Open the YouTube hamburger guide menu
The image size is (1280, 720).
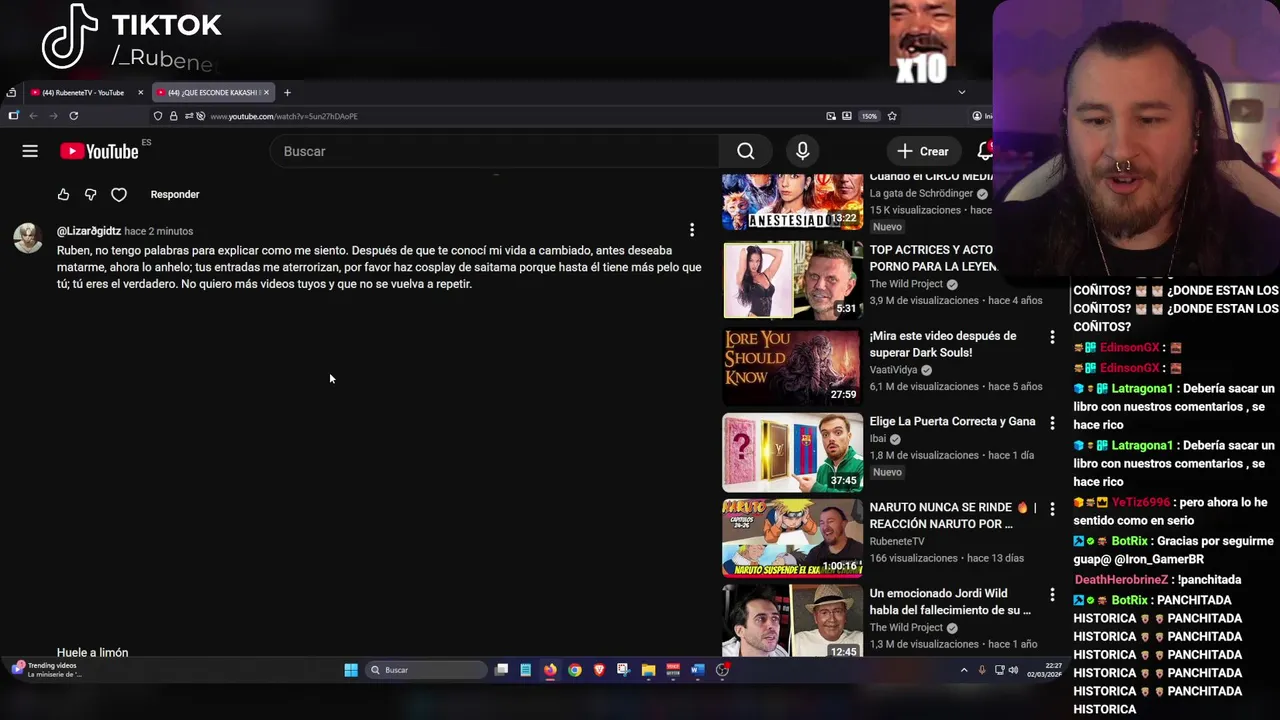[30, 151]
